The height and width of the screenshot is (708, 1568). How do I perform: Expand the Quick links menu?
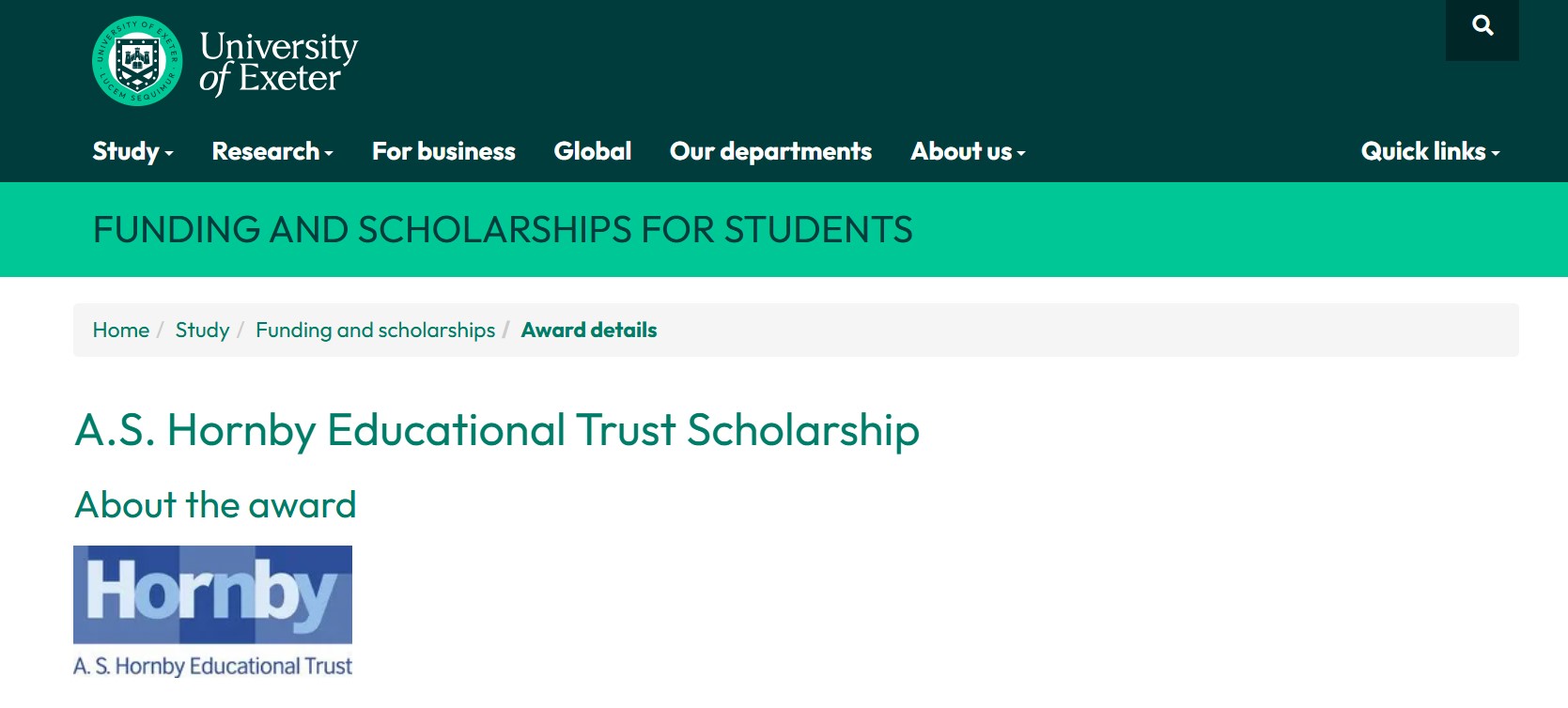click(1424, 151)
